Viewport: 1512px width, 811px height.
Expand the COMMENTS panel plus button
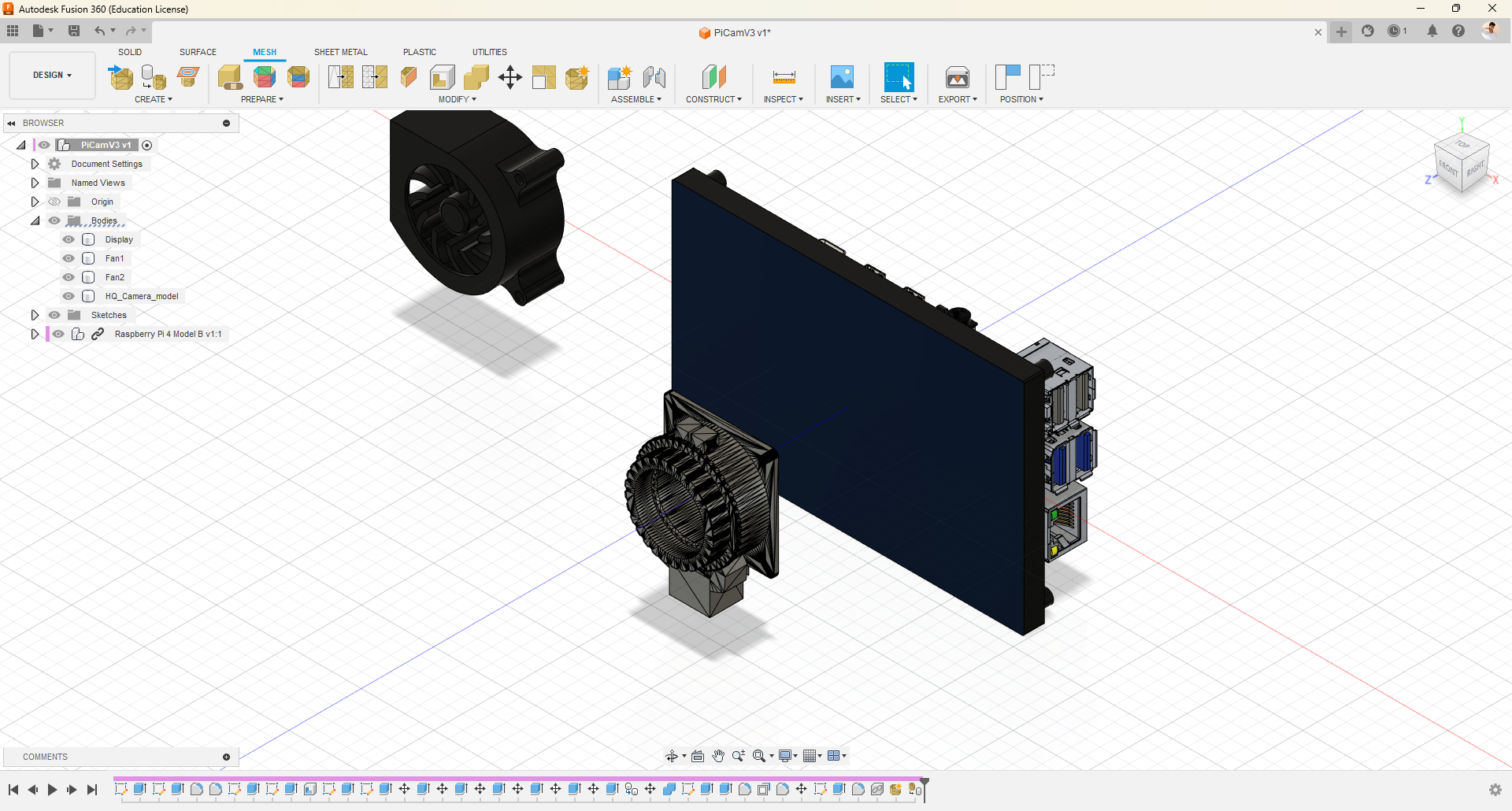pos(227,757)
